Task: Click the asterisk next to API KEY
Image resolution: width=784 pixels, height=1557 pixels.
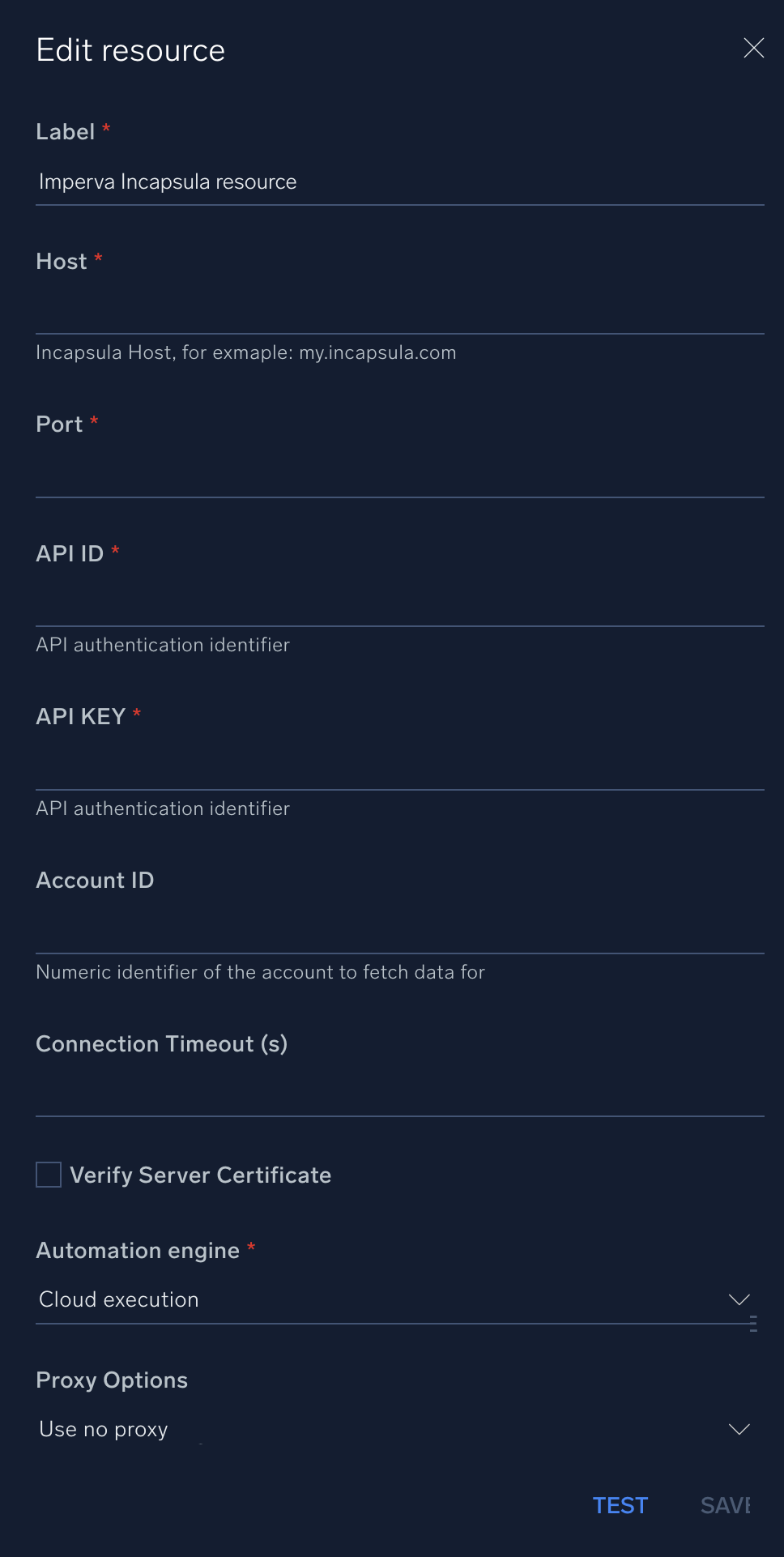Action: (x=136, y=713)
